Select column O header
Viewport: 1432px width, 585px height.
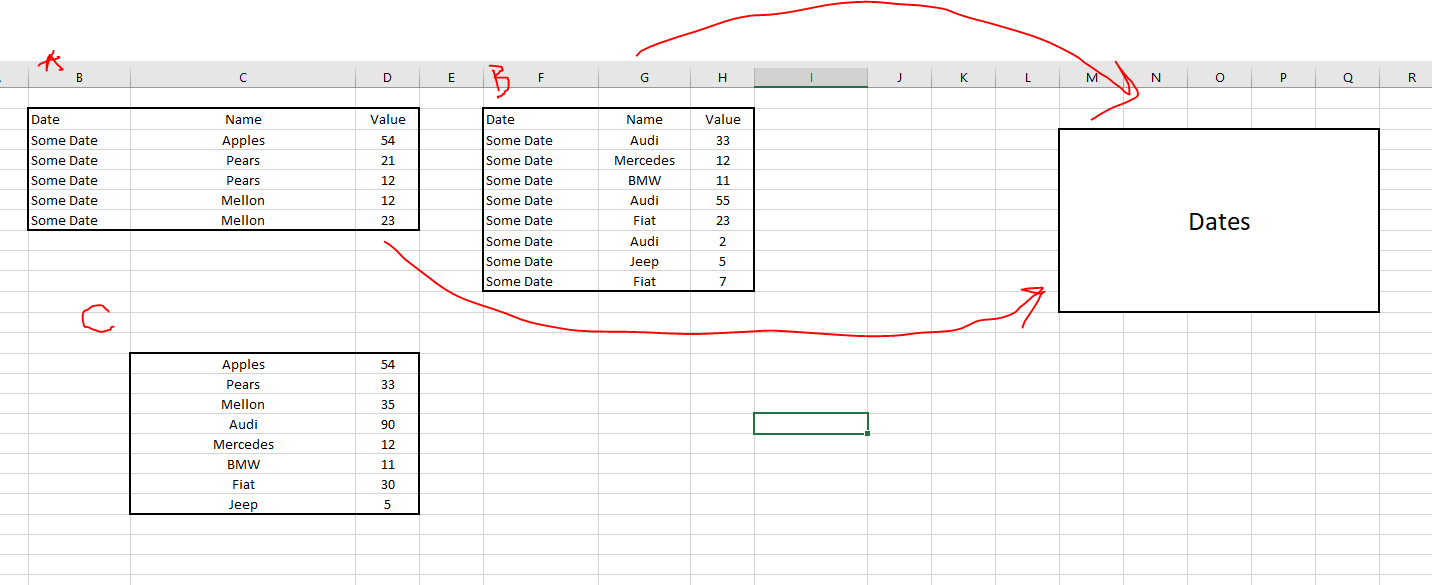pos(1219,77)
